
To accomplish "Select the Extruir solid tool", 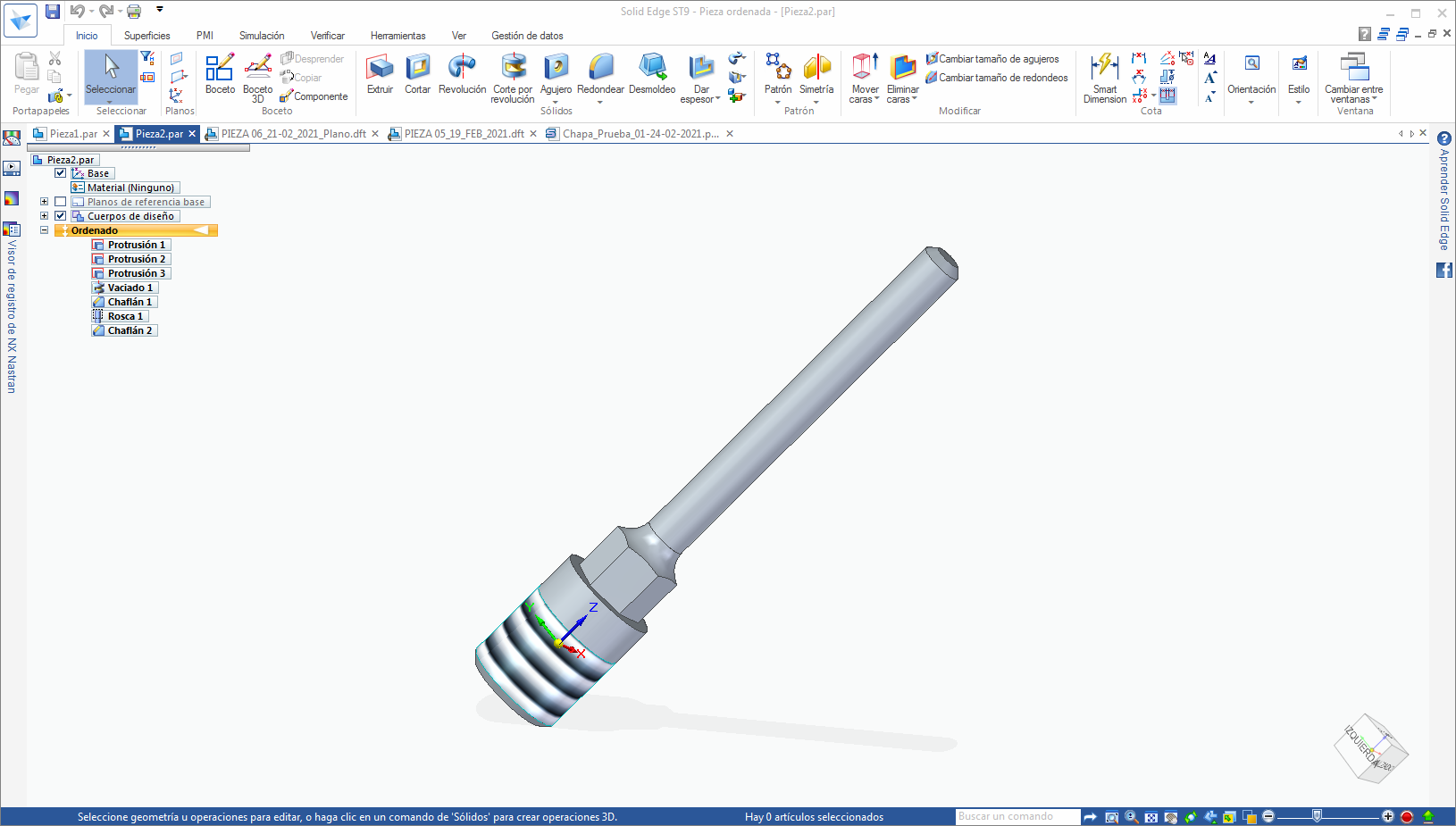I will pos(380,74).
